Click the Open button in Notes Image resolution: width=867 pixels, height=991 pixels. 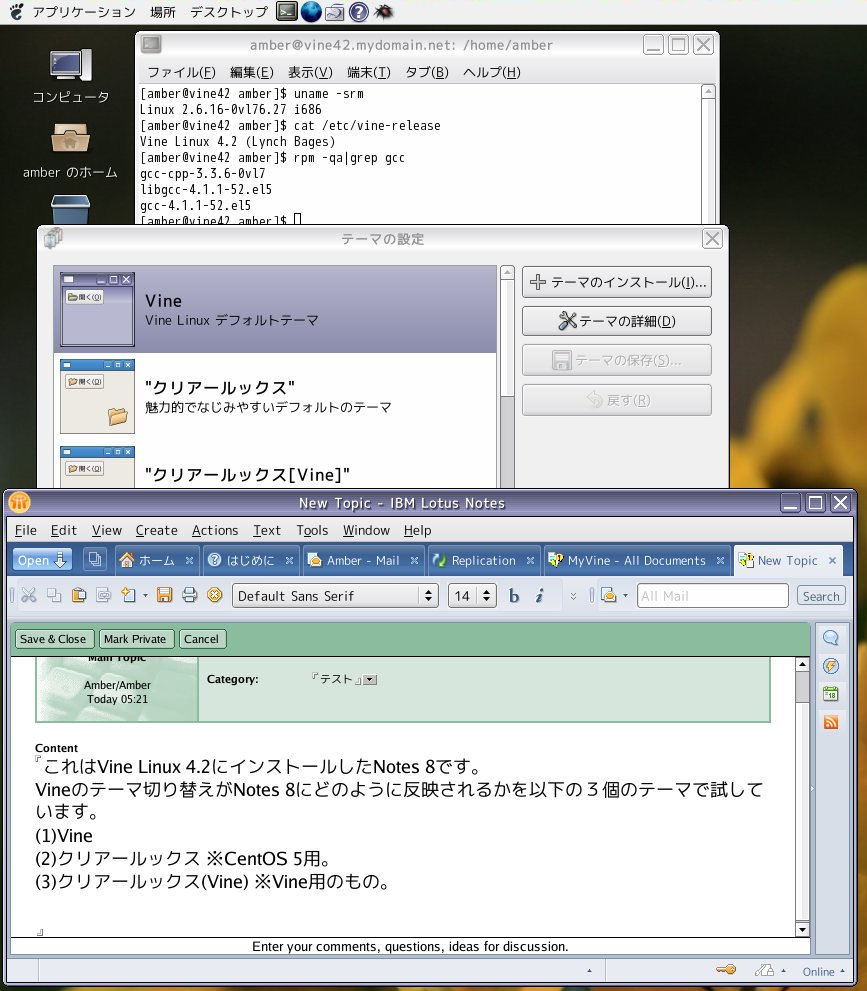[42, 560]
